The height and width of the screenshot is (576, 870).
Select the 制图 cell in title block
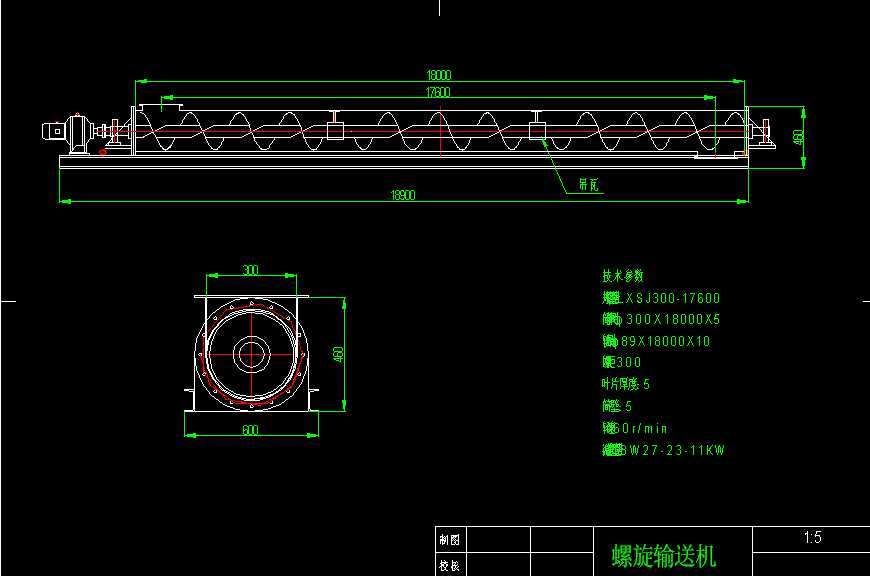[x=450, y=539]
